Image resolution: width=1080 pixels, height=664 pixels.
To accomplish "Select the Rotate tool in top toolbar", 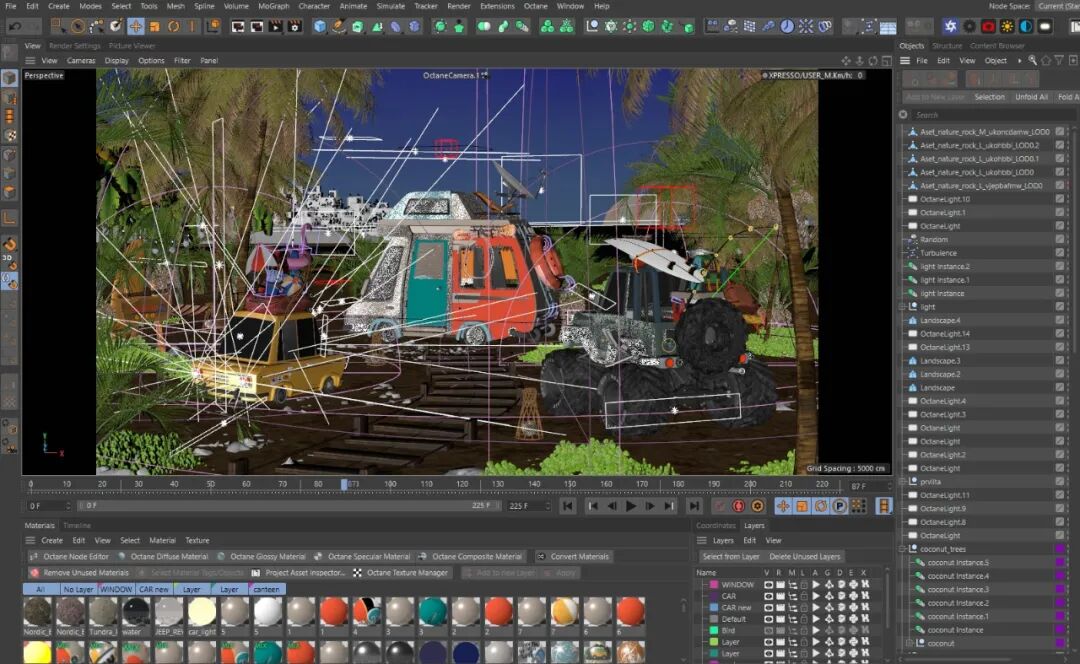I will click(174, 27).
